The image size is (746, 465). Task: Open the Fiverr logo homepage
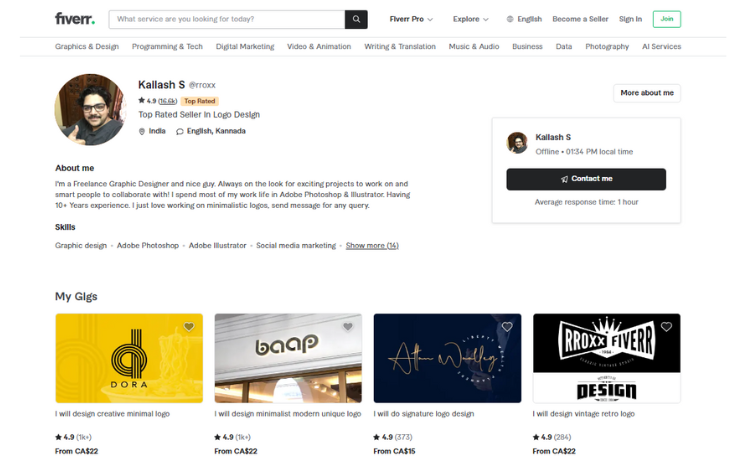click(75, 19)
